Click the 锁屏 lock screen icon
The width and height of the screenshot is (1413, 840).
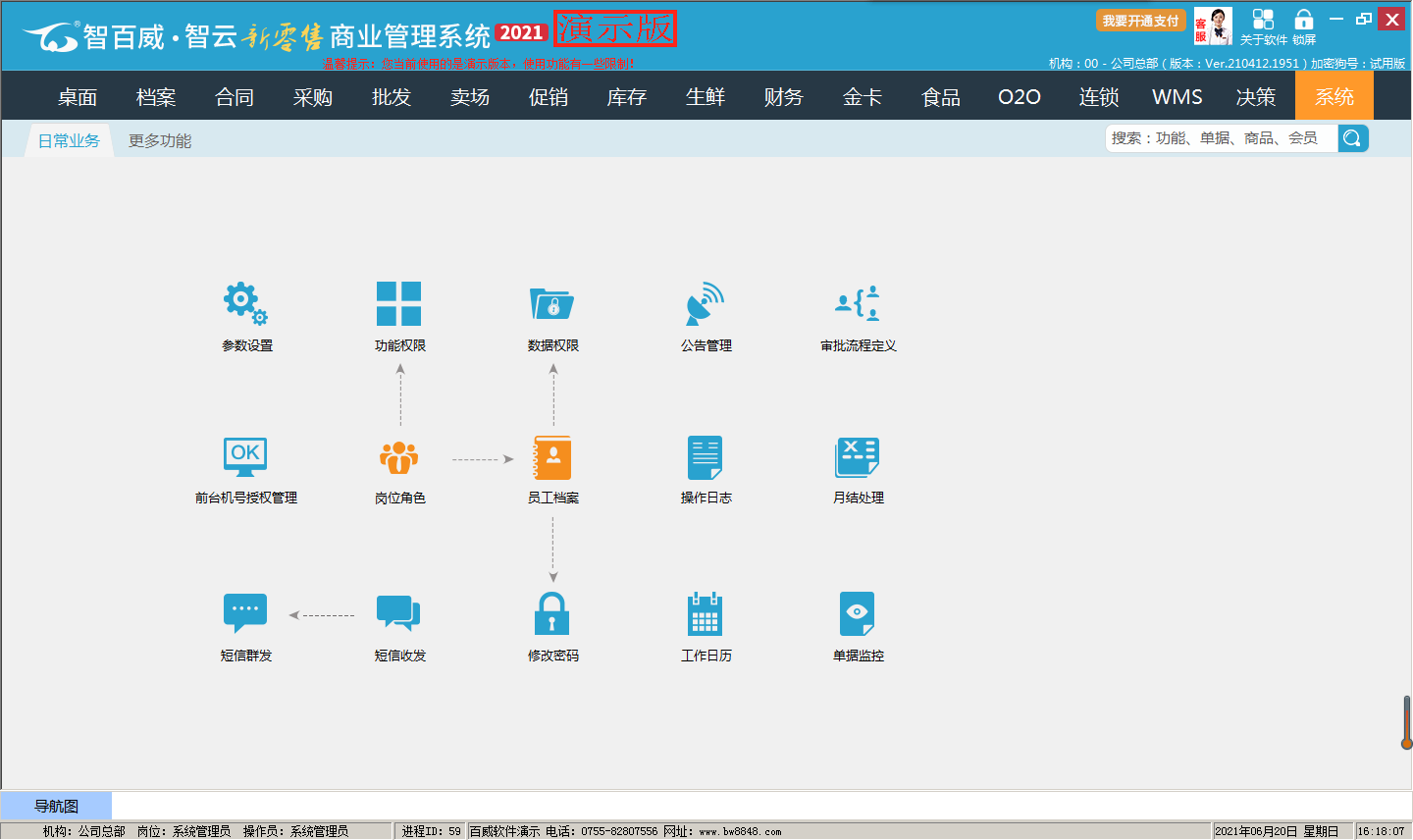[x=1304, y=26]
